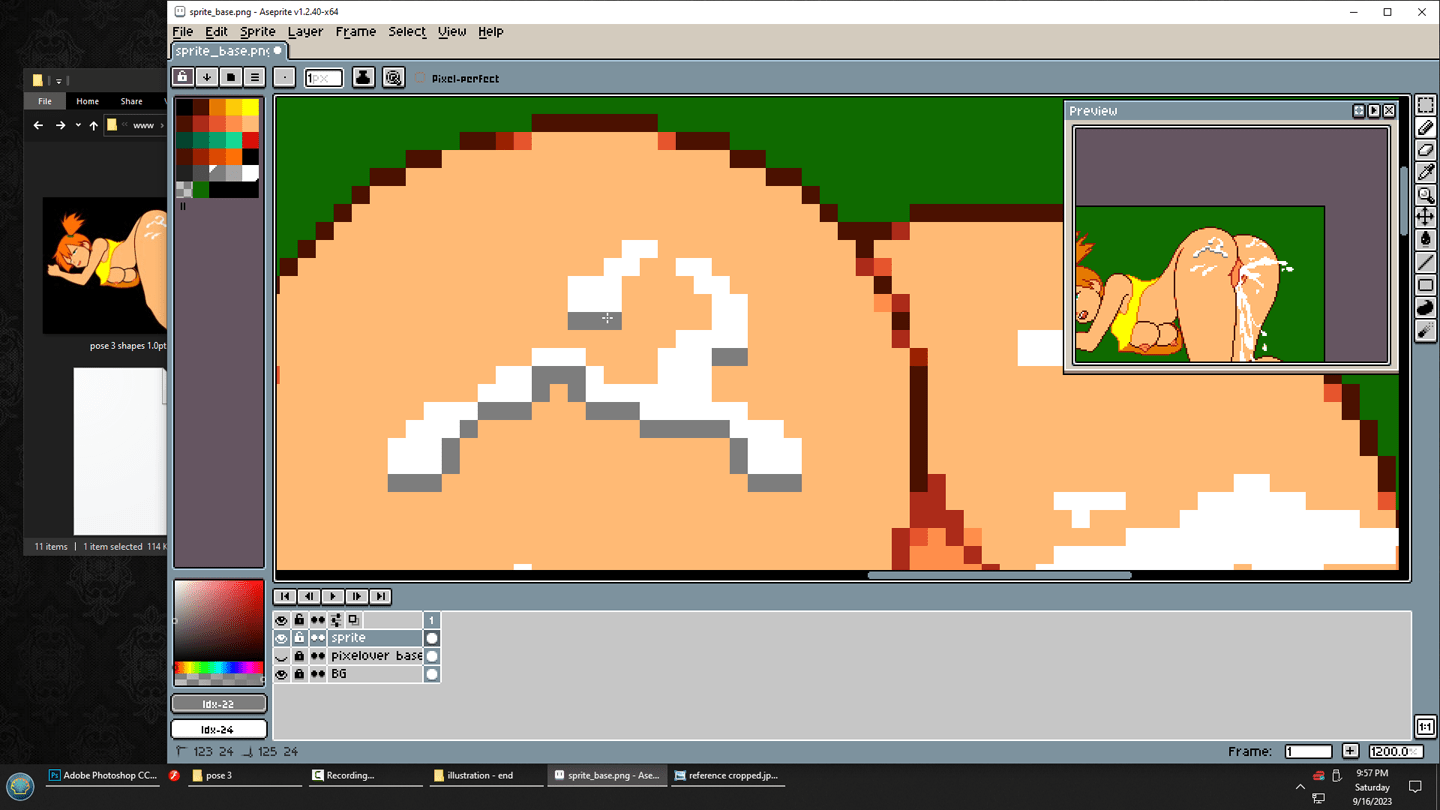
Task: Open the brush type selector
Action: point(284,77)
